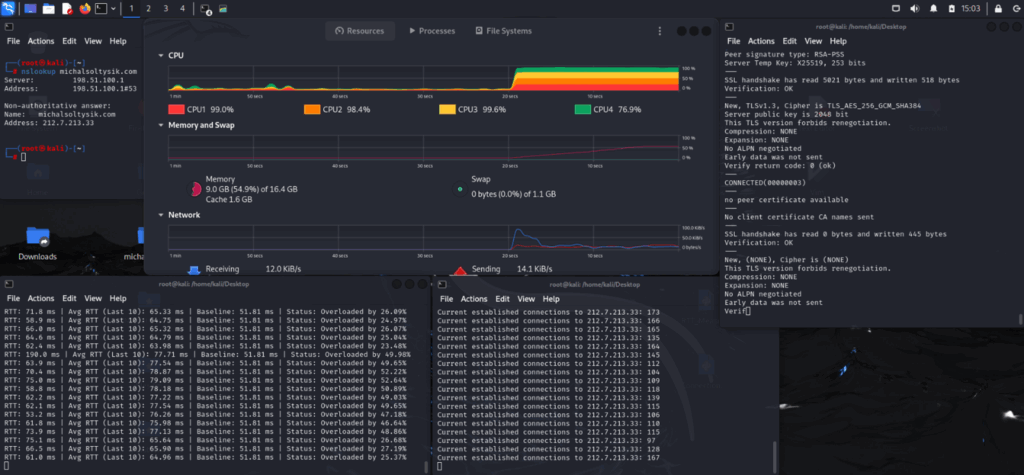Click the nslookup terminal title bar icon
Viewport: 1024px width, 475px height.
pos(8,27)
